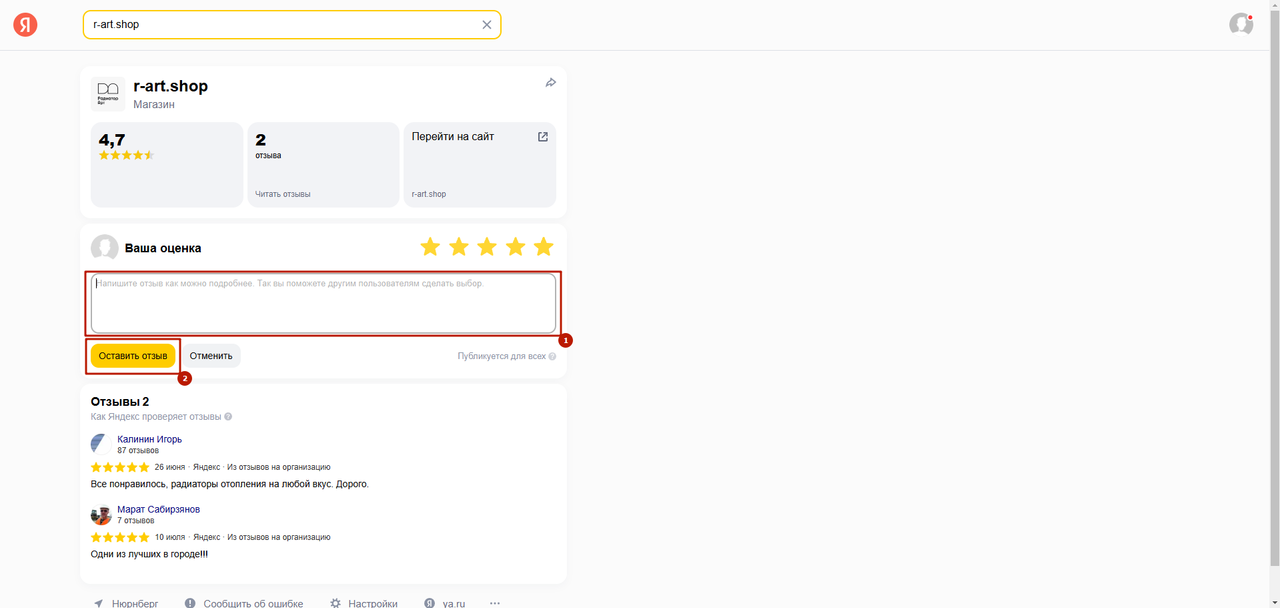Screen dimensions: 1280x608
Task: Click the Yandex logo icon
Action: tap(25, 25)
